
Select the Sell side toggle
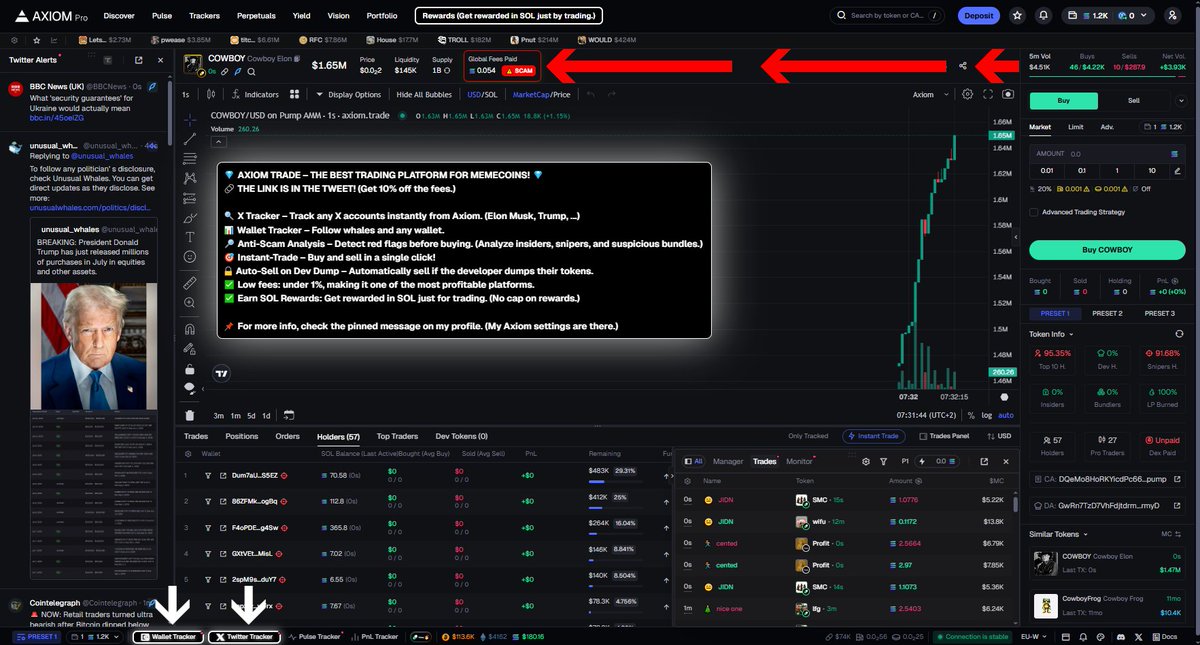point(1133,100)
